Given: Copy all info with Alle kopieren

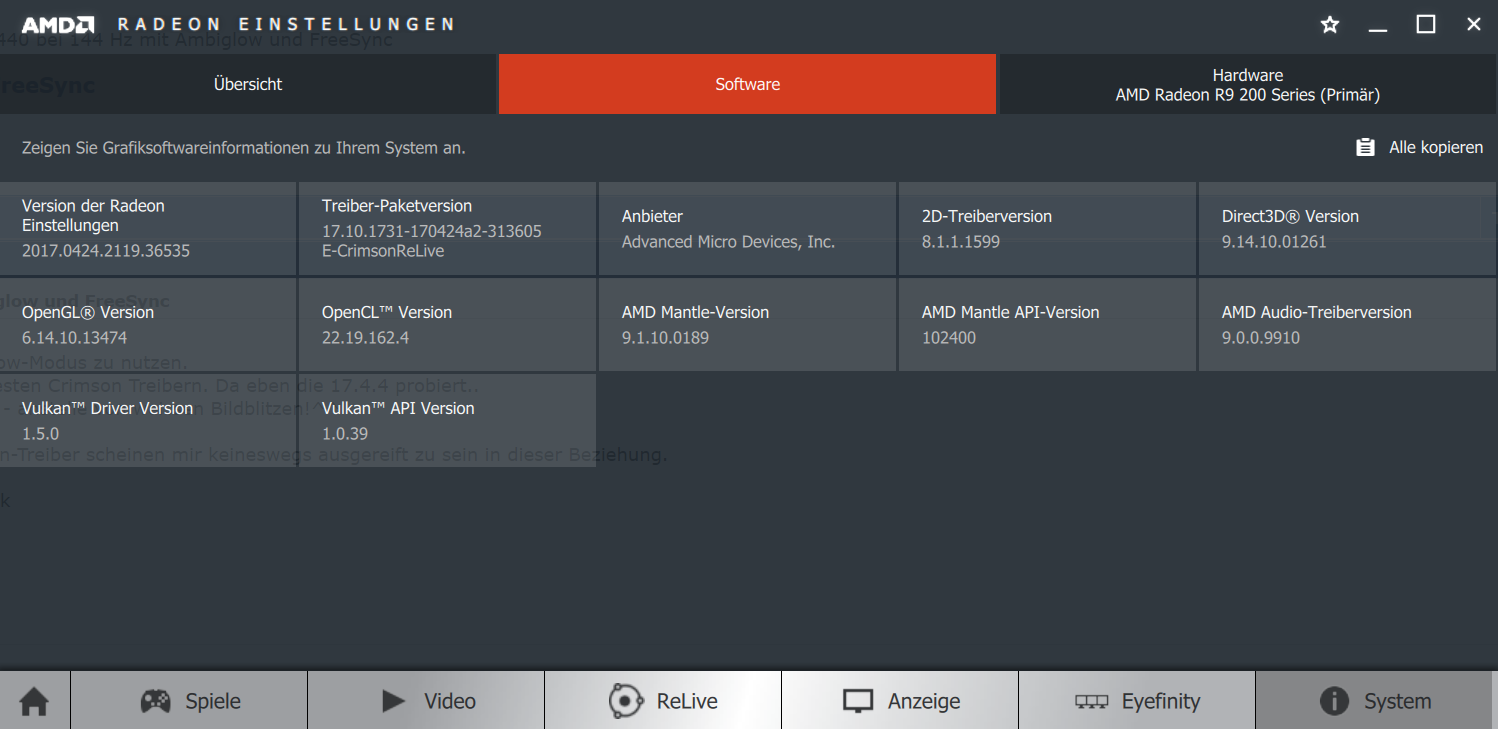Looking at the screenshot, I should coord(1436,147).
